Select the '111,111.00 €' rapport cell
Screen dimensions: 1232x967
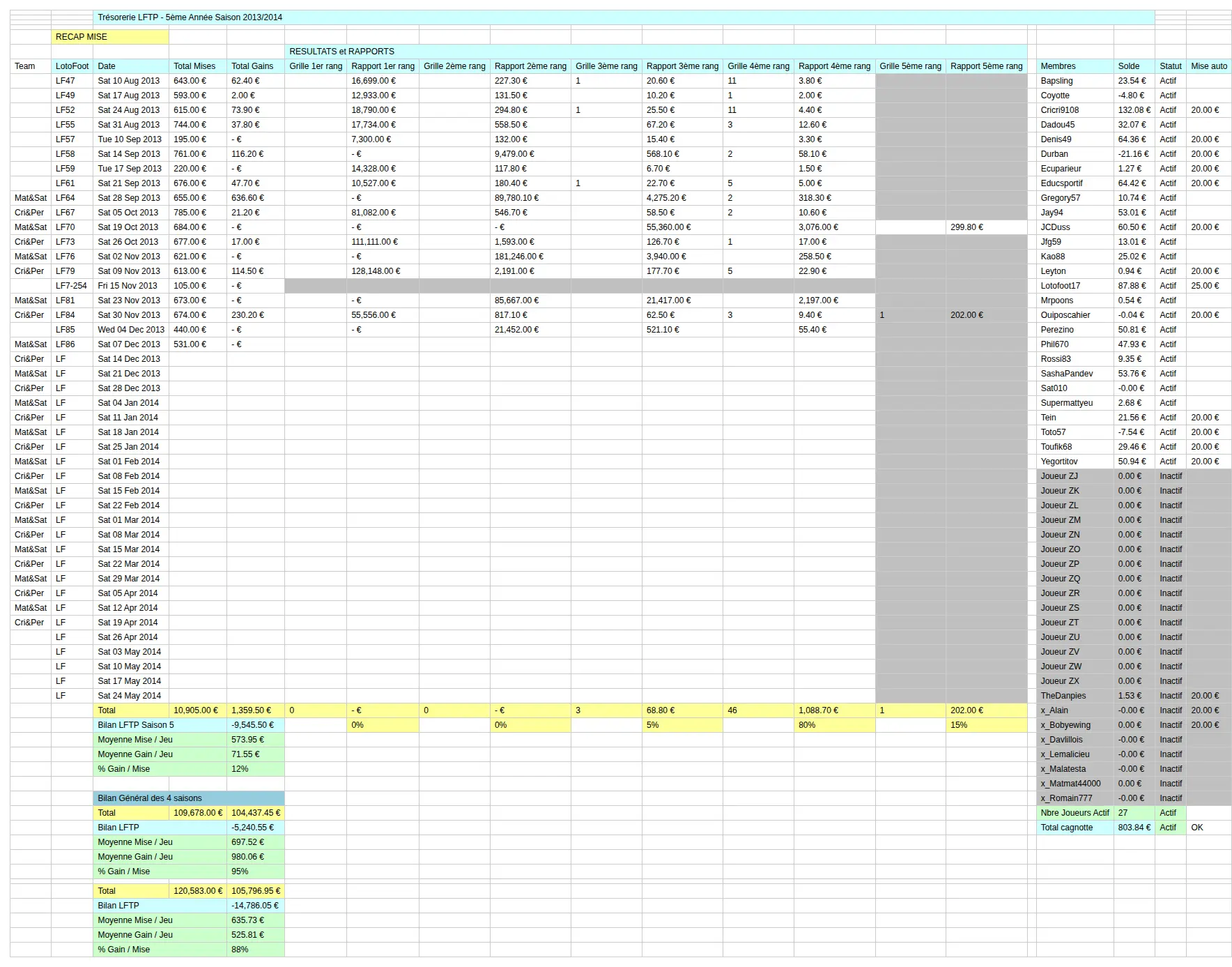383,242
